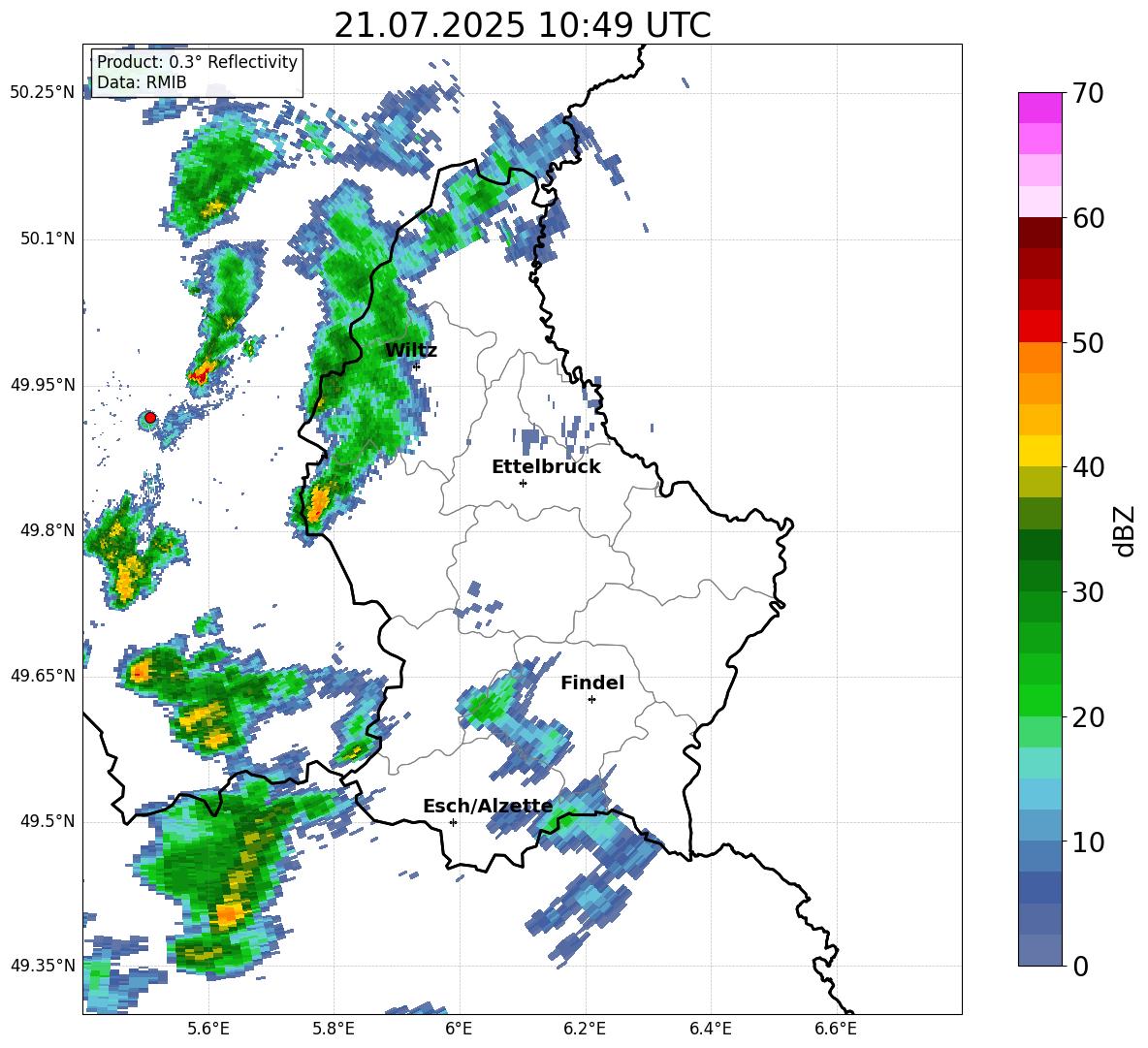Click the 6.4°E longitude label
The image size is (1148, 1048).
710,1029
